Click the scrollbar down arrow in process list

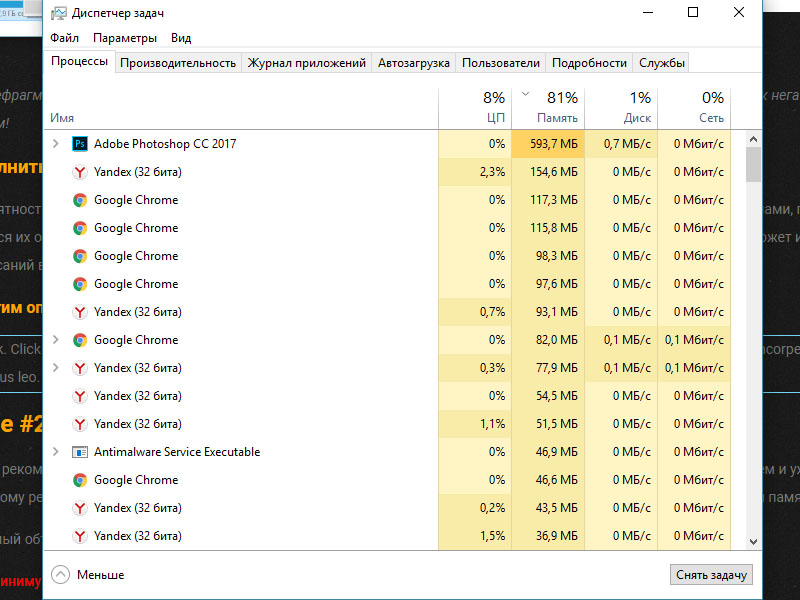click(x=754, y=542)
